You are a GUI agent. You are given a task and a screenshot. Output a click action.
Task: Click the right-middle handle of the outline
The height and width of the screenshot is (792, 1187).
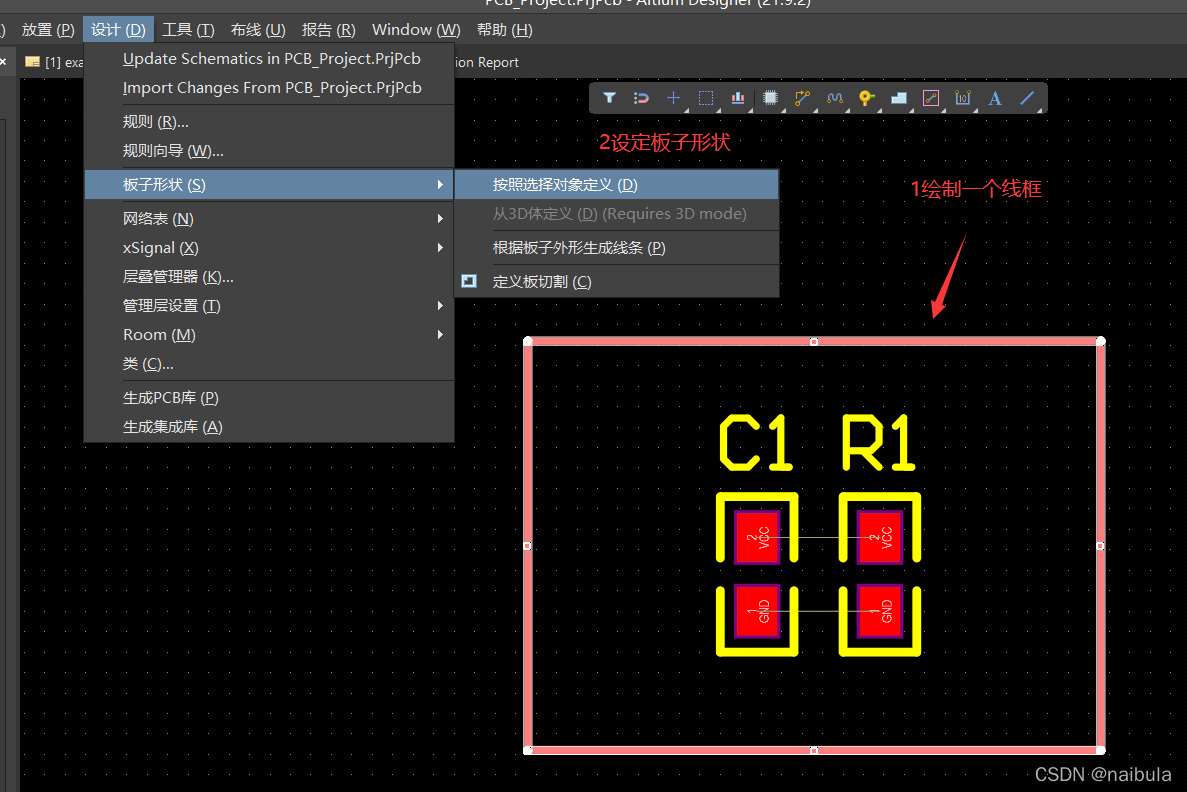pyautogui.click(x=1100, y=546)
